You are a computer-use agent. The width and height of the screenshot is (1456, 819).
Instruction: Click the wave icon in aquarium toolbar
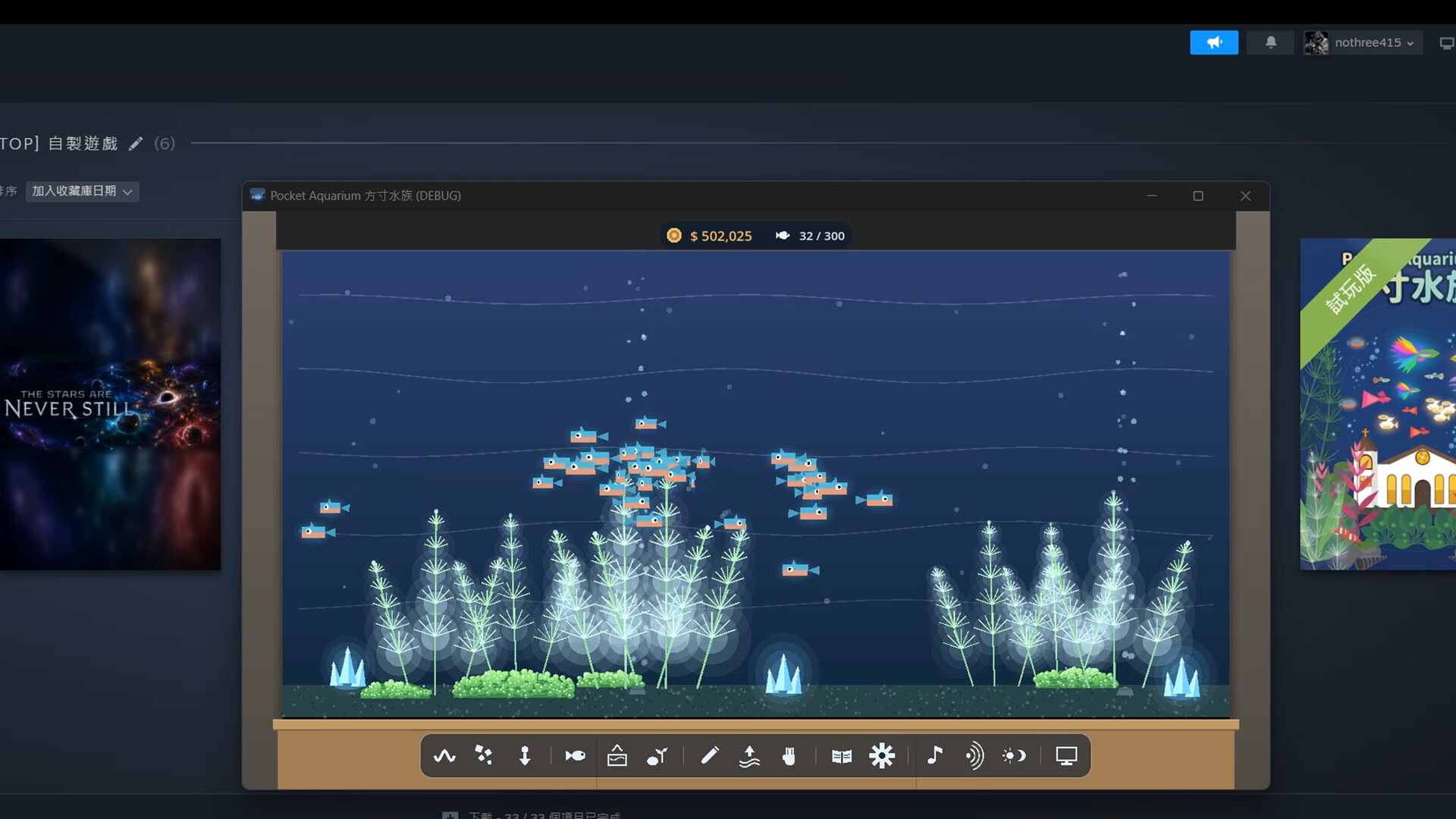(x=444, y=756)
